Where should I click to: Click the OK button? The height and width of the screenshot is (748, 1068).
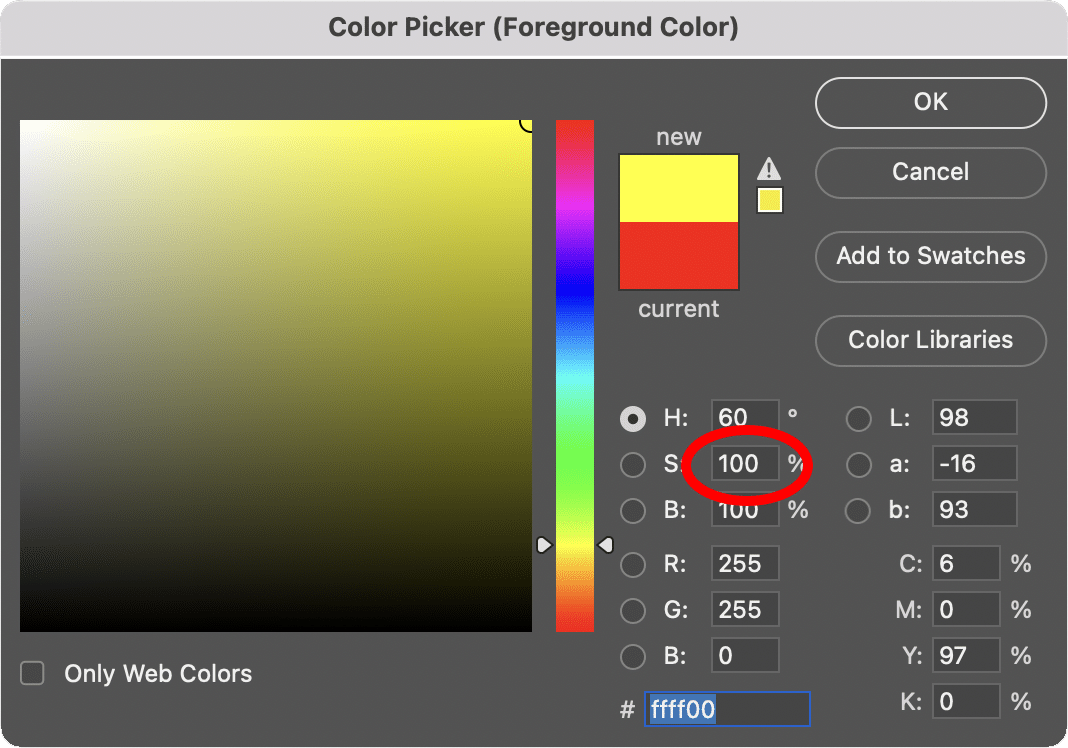pos(930,102)
